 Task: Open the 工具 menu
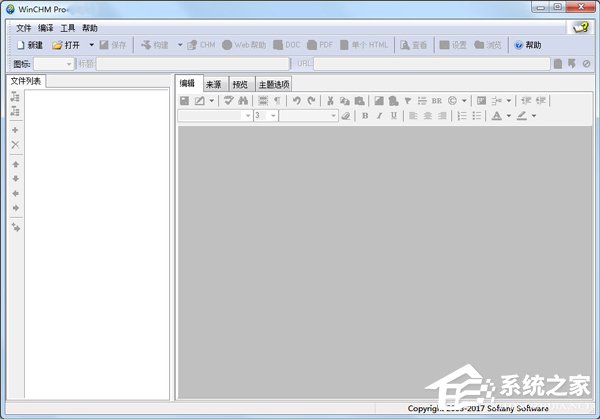68,28
